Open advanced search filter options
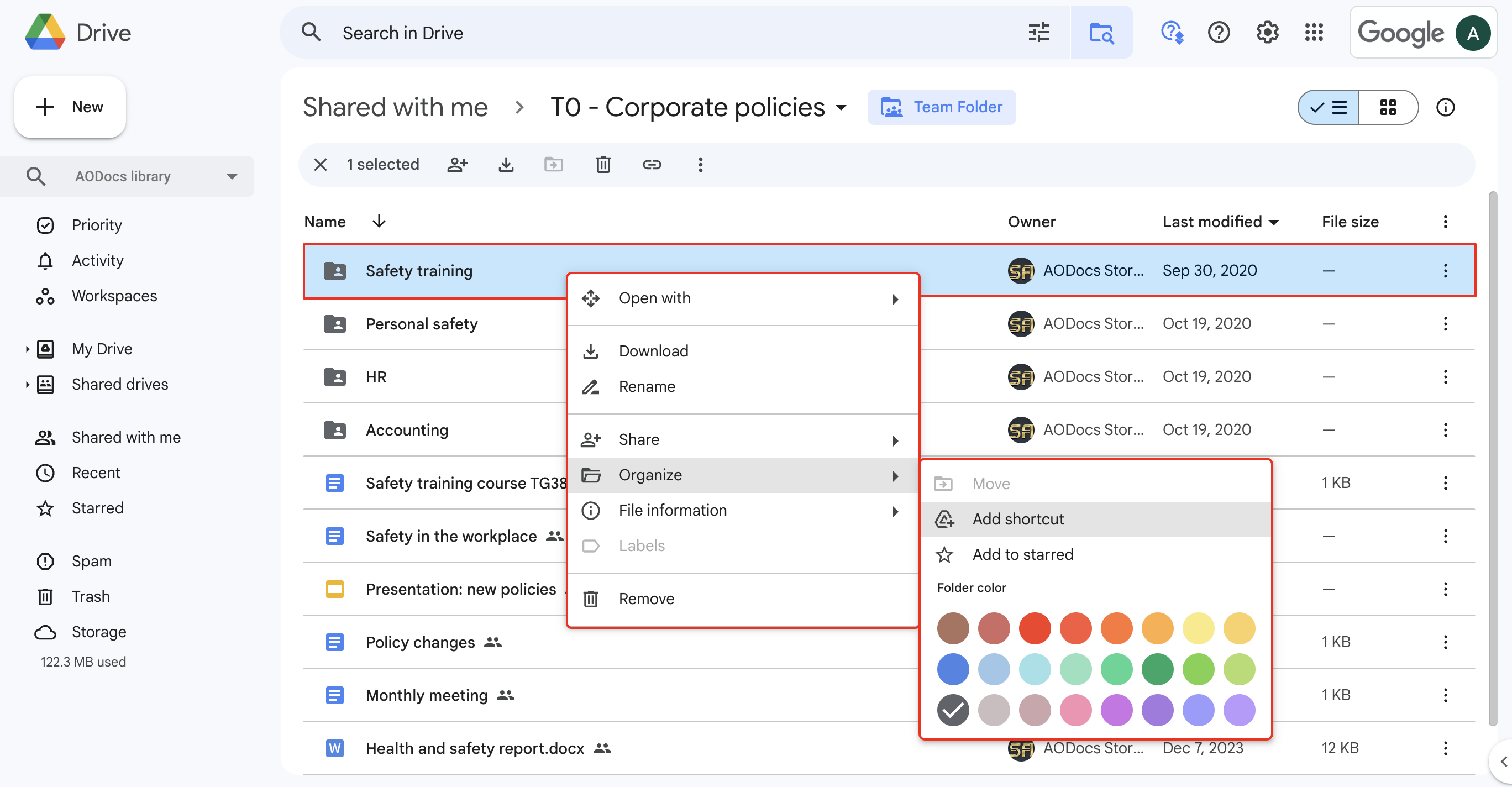Image resolution: width=1512 pixels, height=787 pixels. [x=1038, y=32]
